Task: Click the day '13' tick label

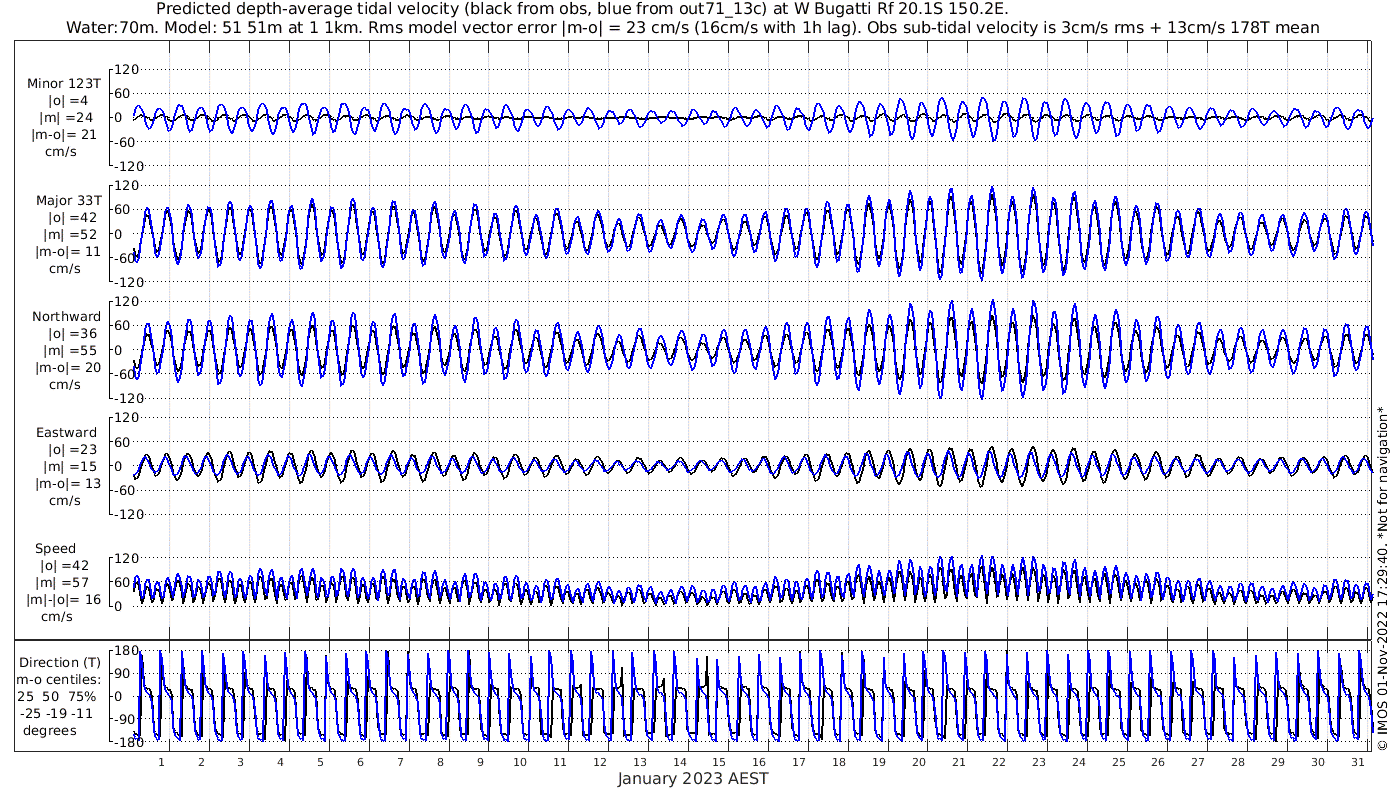Action: point(639,762)
